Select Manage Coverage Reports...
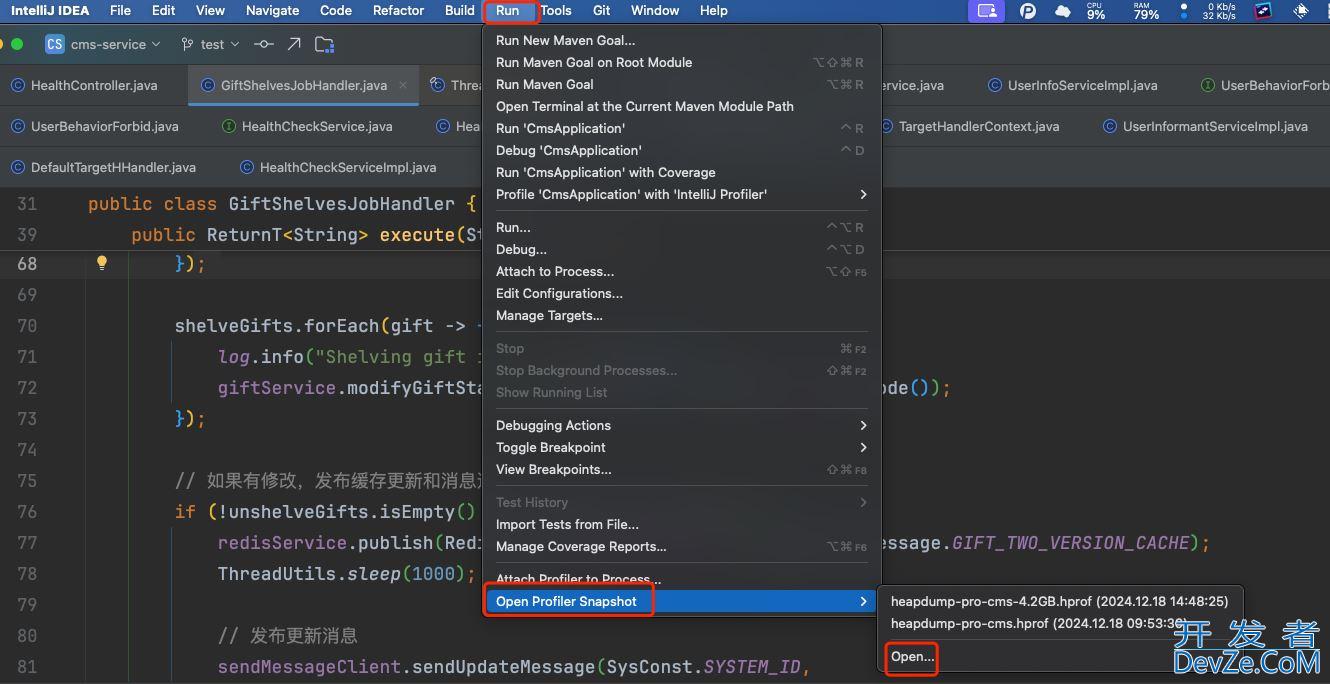The image size is (1330, 684). click(x=682, y=546)
